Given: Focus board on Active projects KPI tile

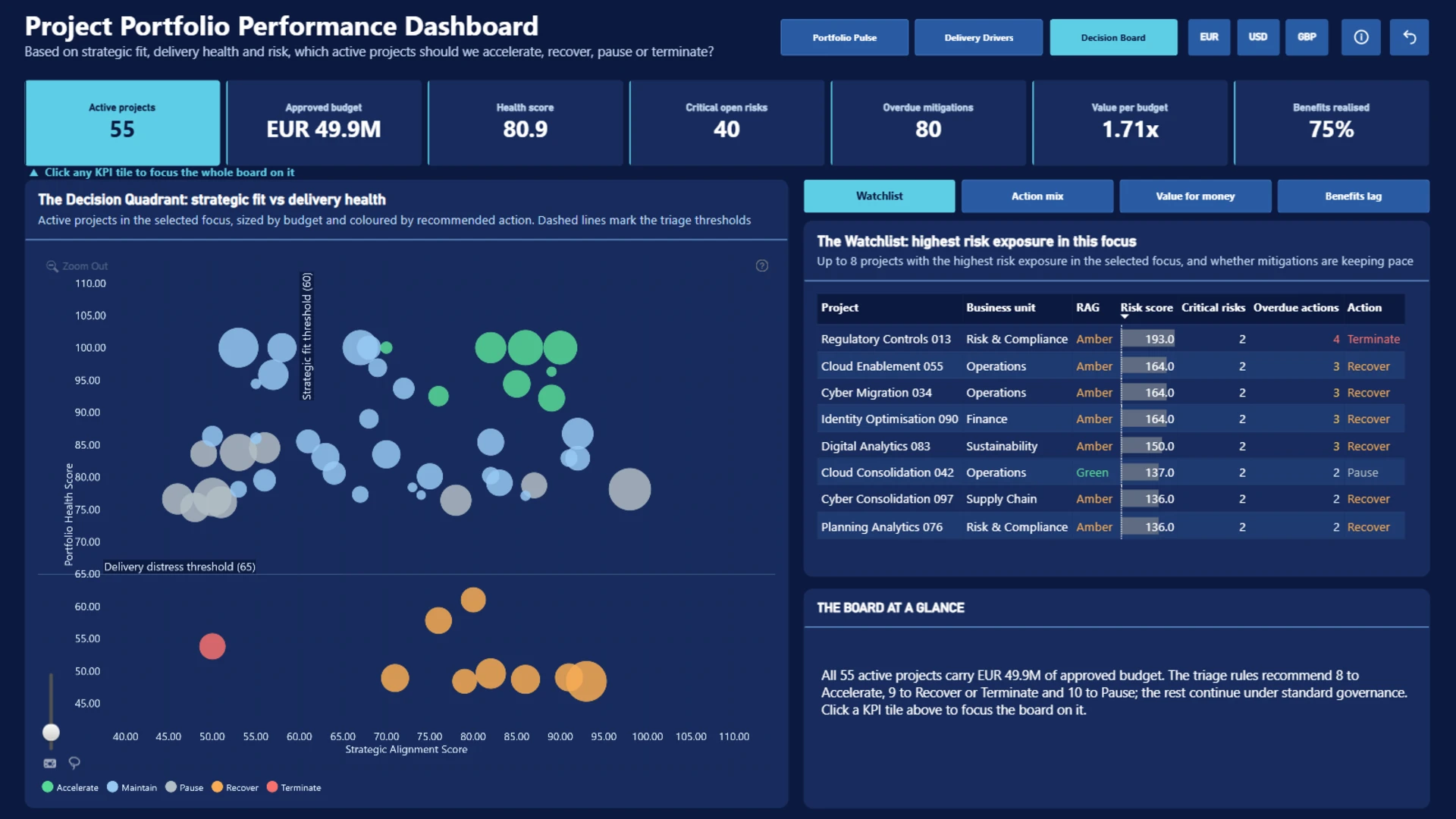Looking at the screenshot, I should coord(122,123).
